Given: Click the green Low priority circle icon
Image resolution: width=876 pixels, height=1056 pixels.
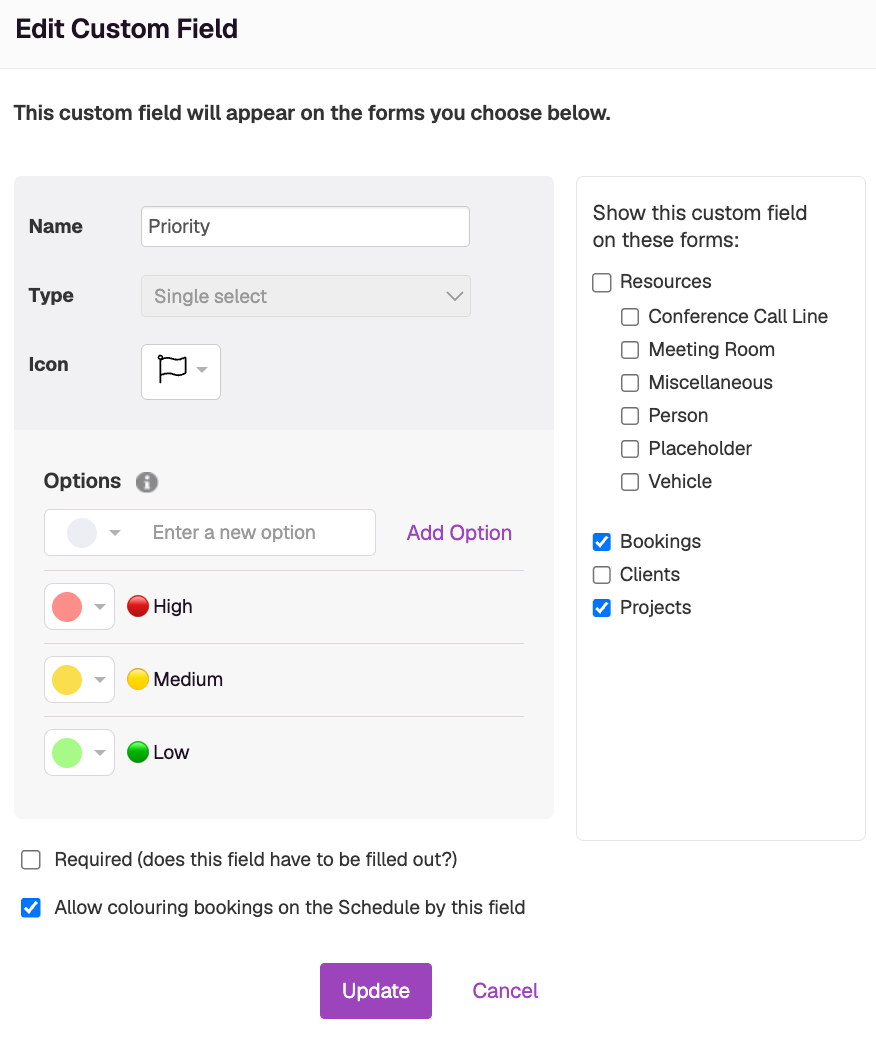Looking at the screenshot, I should [138, 752].
